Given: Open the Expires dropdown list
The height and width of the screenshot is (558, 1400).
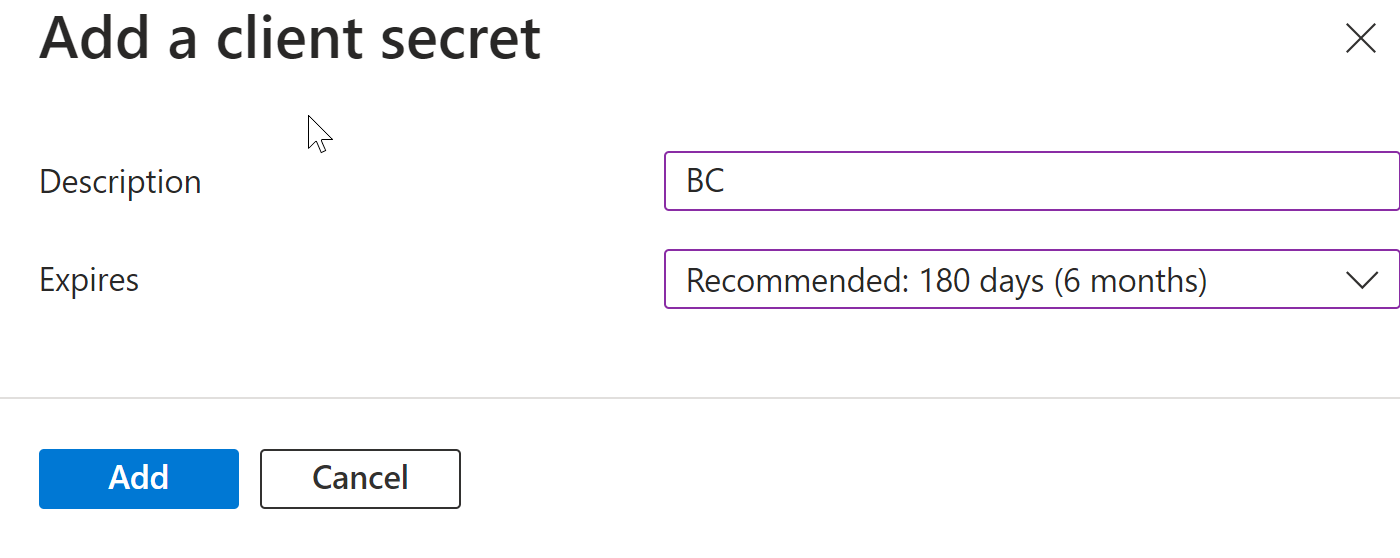Looking at the screenshot, I should point(1030,280).
